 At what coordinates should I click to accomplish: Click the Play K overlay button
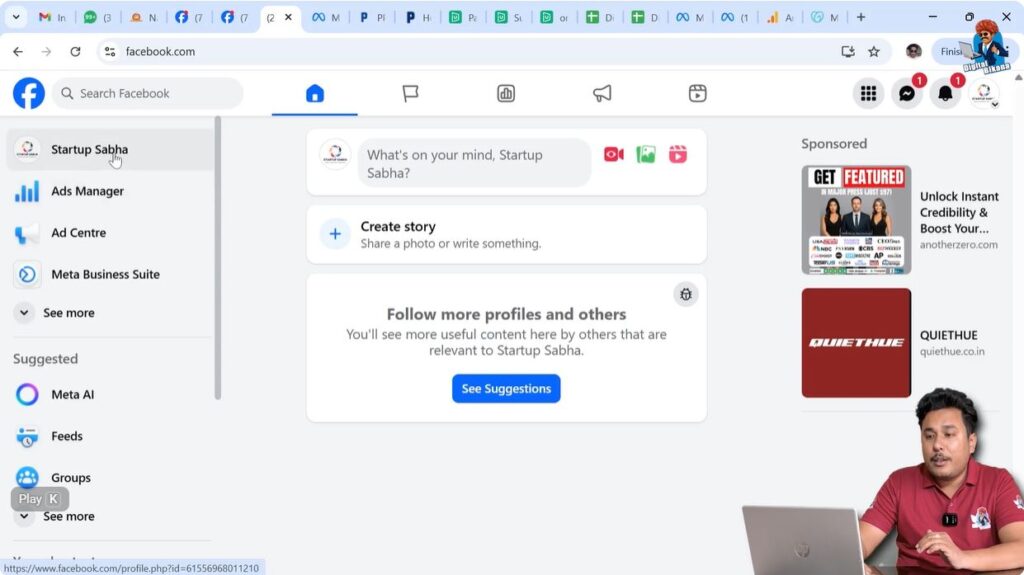click(x=40, y=499)
